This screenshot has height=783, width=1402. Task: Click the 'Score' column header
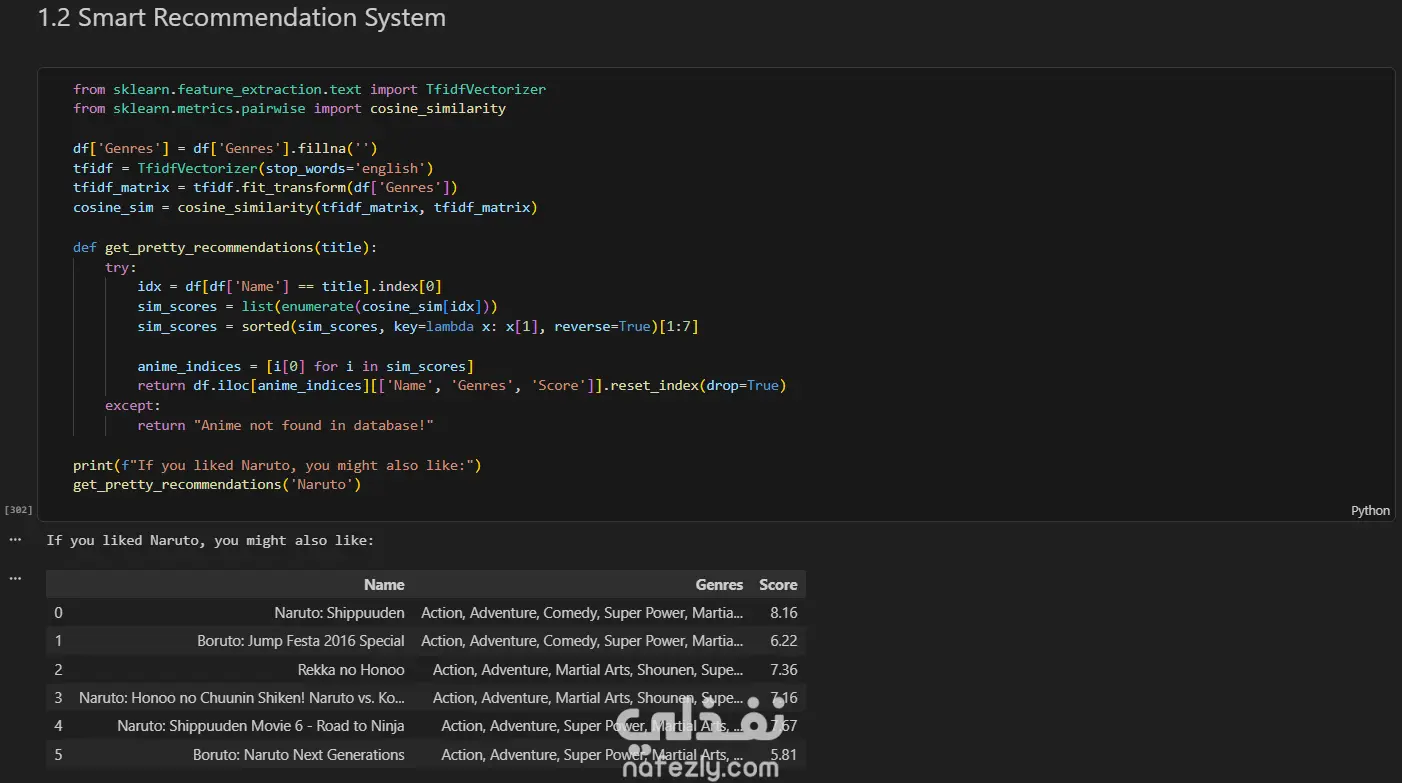[778, 585]
